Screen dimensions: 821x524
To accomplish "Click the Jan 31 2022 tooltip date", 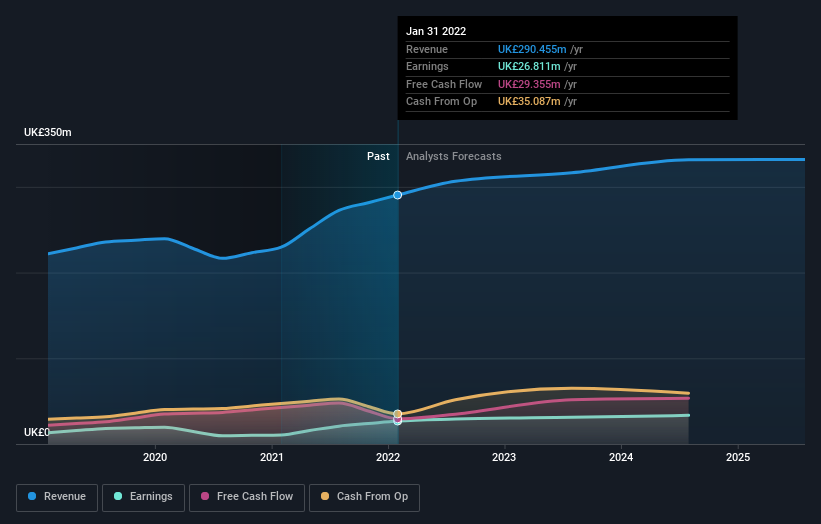I will (436, 31).
